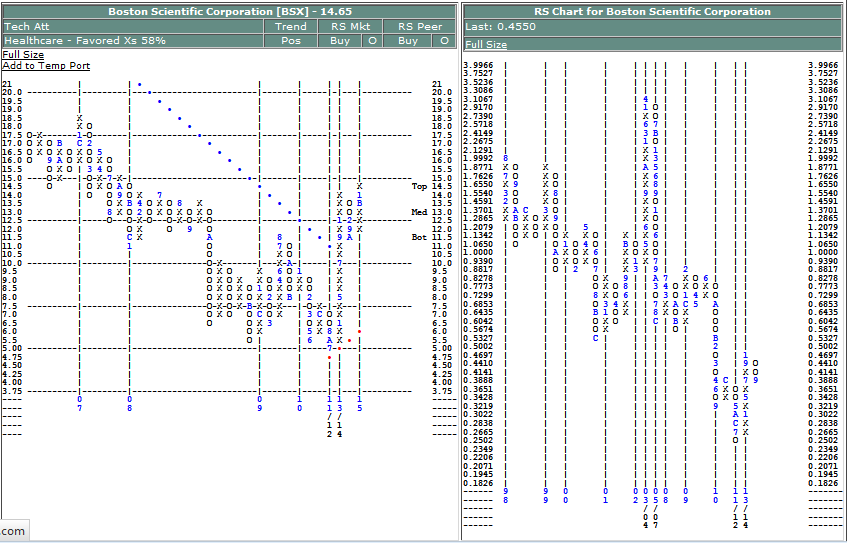Select the Boston Scientific Corporation [BSX] title bar
The width and height of the screenshot is (847, 543).
[229, 11]
